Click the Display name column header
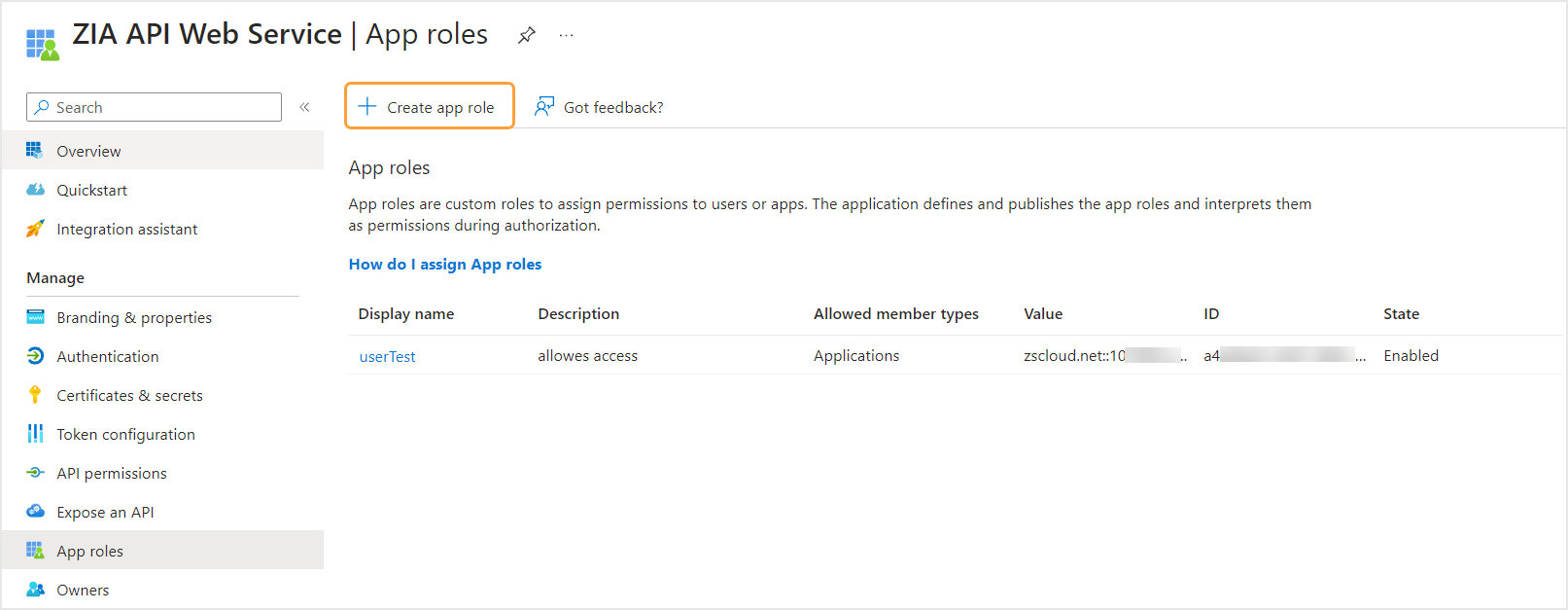 coord(405,314)
